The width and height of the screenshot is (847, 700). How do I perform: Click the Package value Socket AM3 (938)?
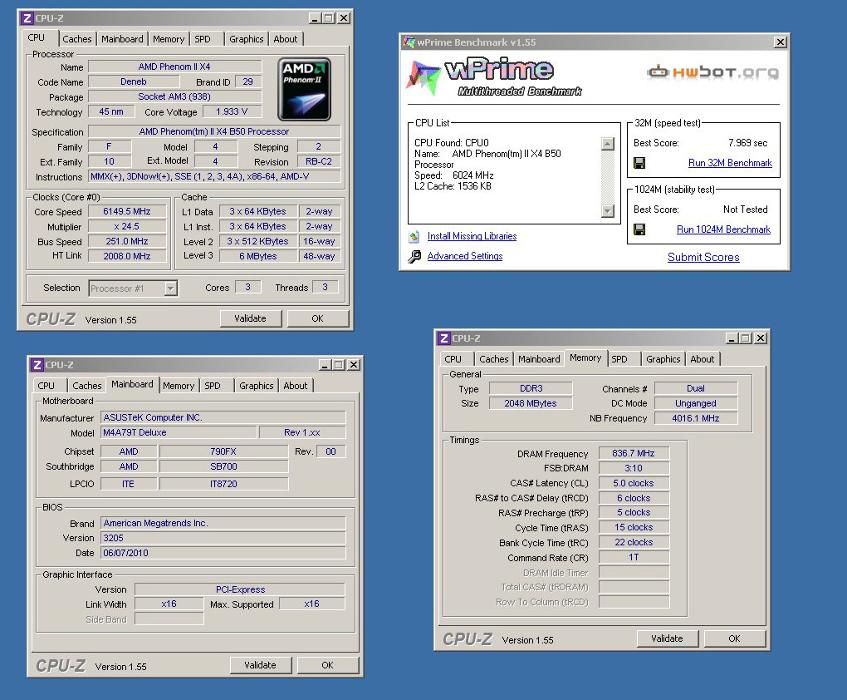point(174,97)
